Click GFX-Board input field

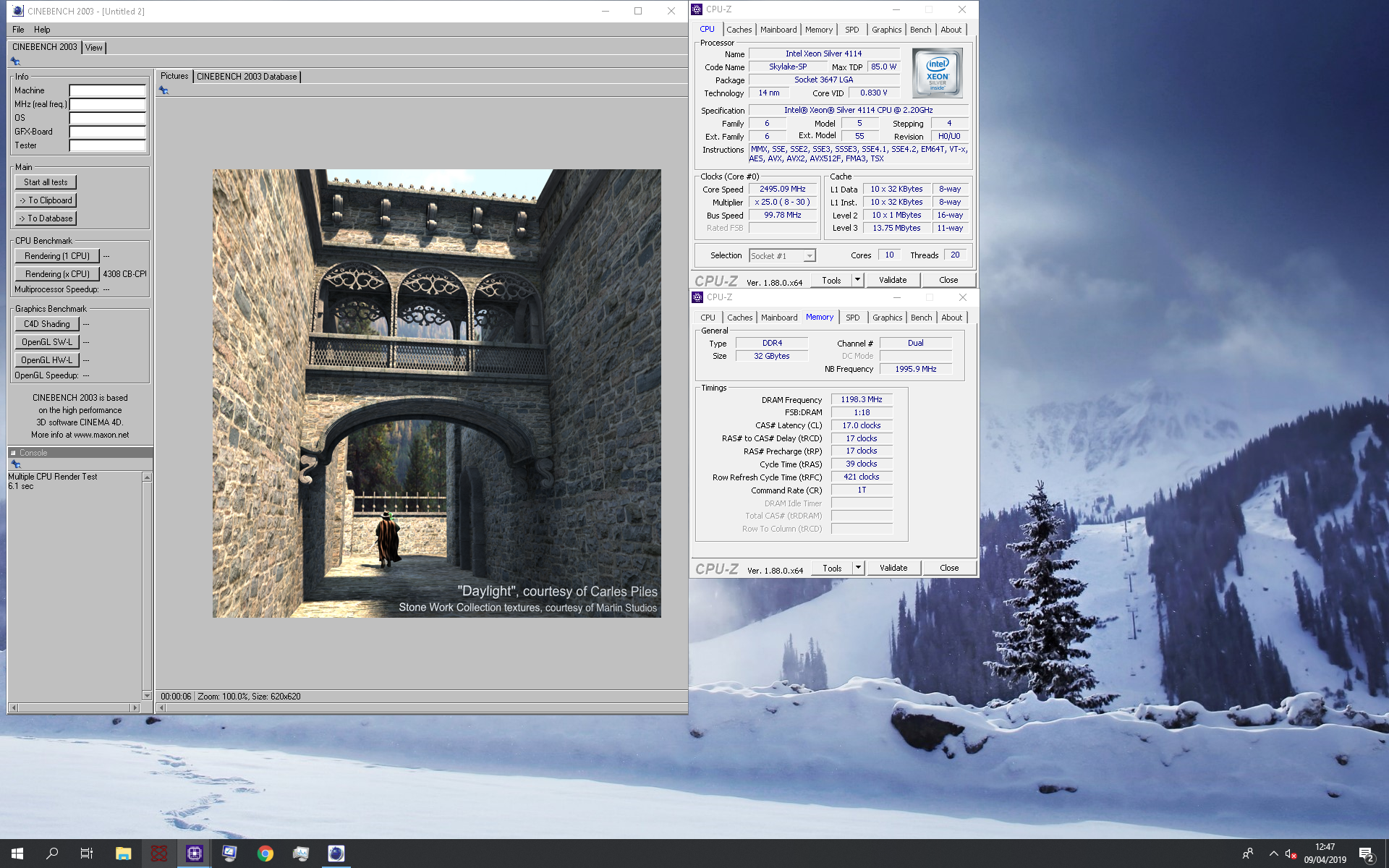pyautogui.click(x=107, y=132)
